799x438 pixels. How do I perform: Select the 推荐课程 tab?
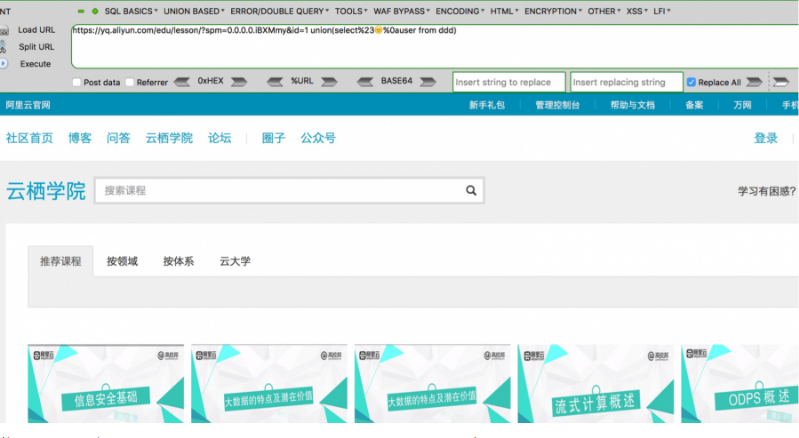pos(61,261)
